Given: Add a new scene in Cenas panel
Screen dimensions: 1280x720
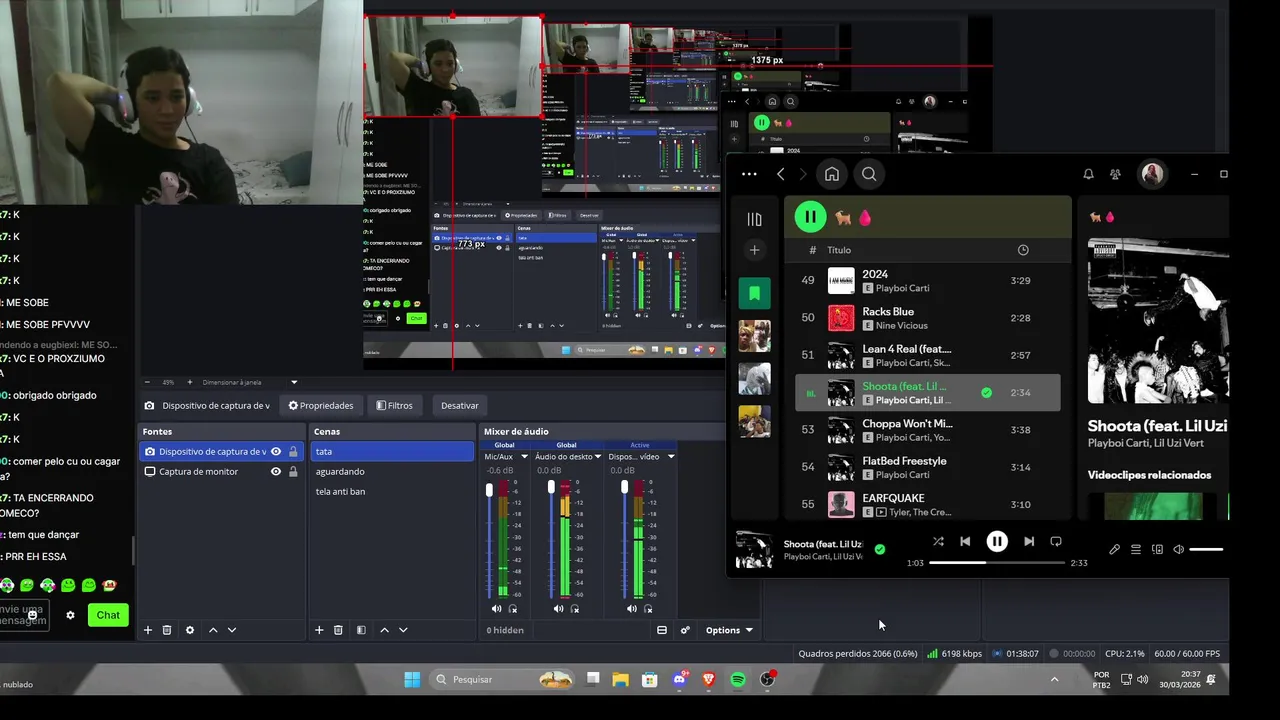Looking at the screenshot, I should click(319, 630).
